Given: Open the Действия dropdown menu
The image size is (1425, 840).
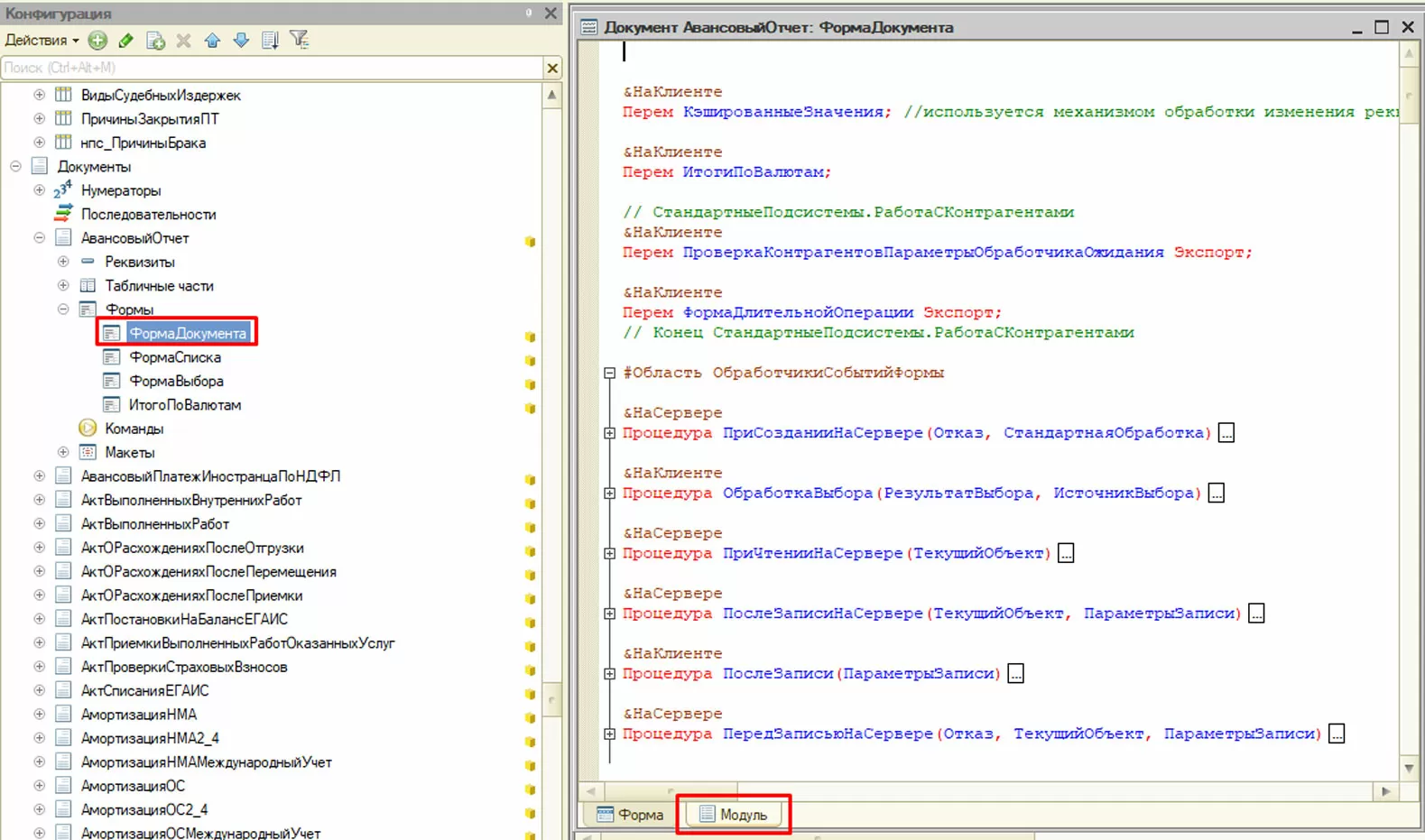Looking at the screenshot, I should [42, 40].
